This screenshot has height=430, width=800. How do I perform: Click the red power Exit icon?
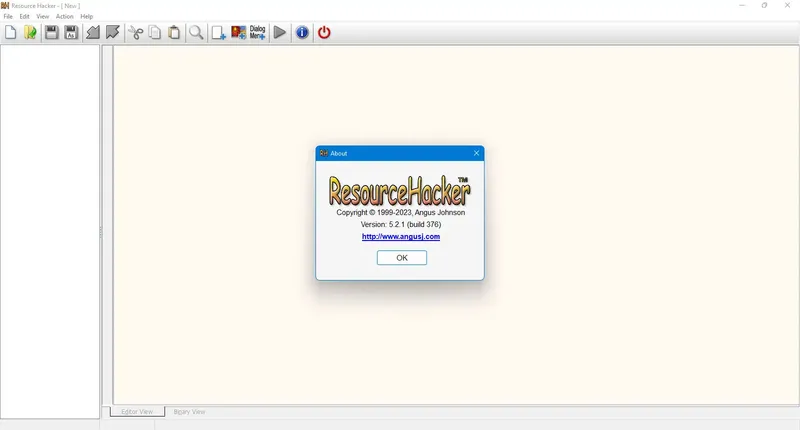[324, 33]
